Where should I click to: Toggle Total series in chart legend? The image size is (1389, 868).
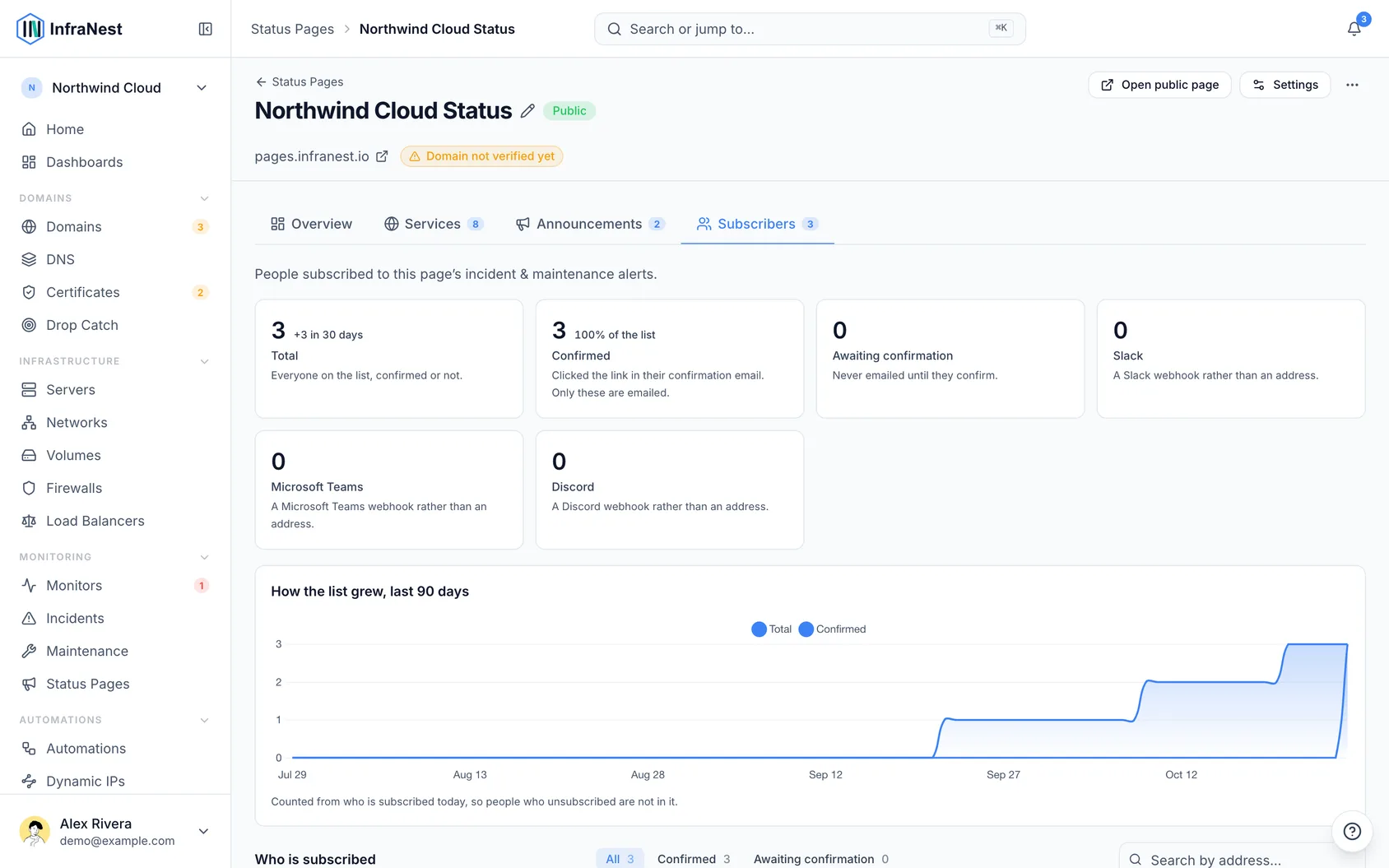(x=772, y=629)
